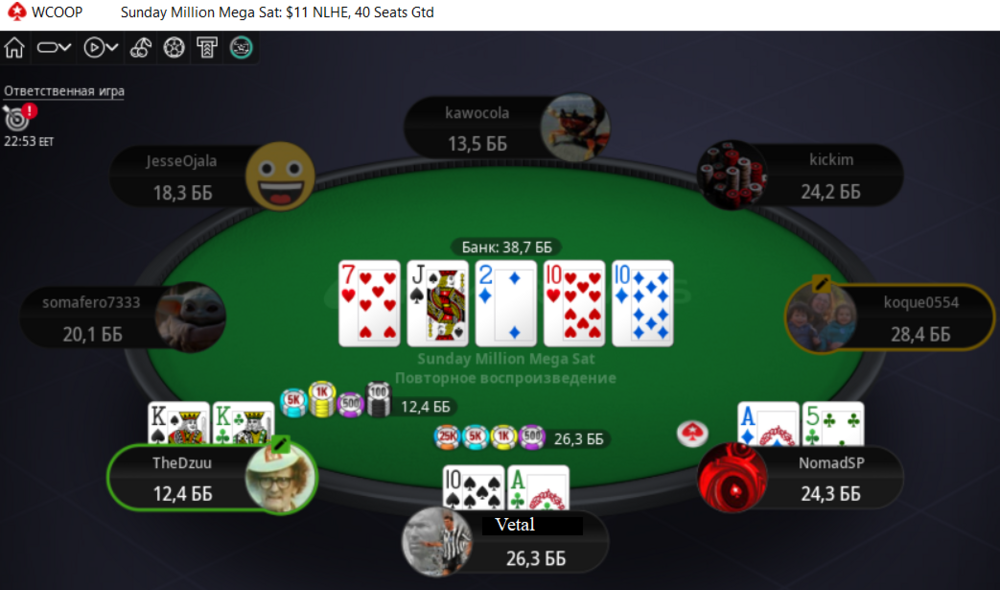1000x590 pixels.
Task: Click the Jack of spades board card
Action: [438, 303]
